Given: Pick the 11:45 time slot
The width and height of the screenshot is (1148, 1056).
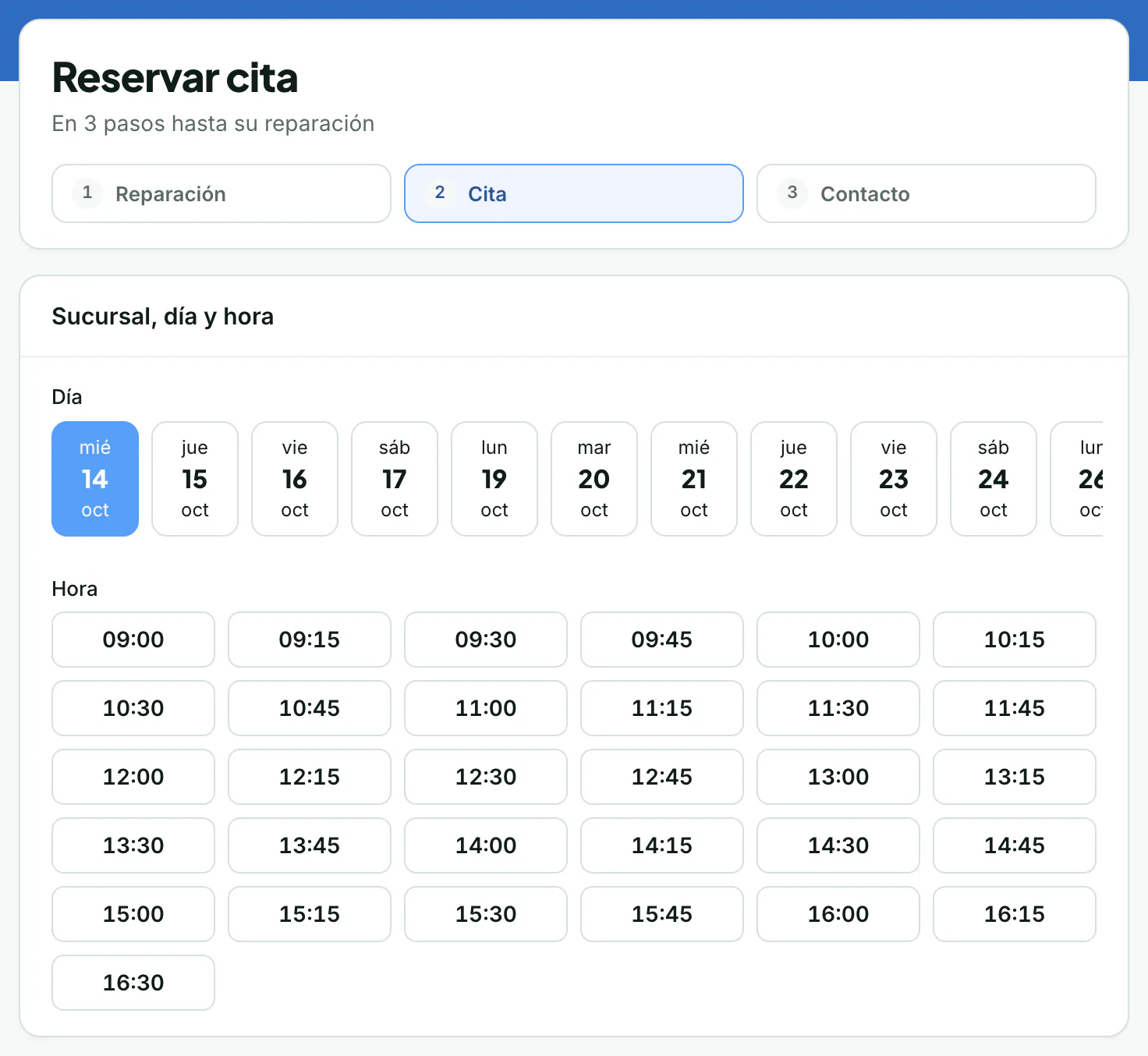Looking at the screenshot, I should click(x=1015, y=708).
